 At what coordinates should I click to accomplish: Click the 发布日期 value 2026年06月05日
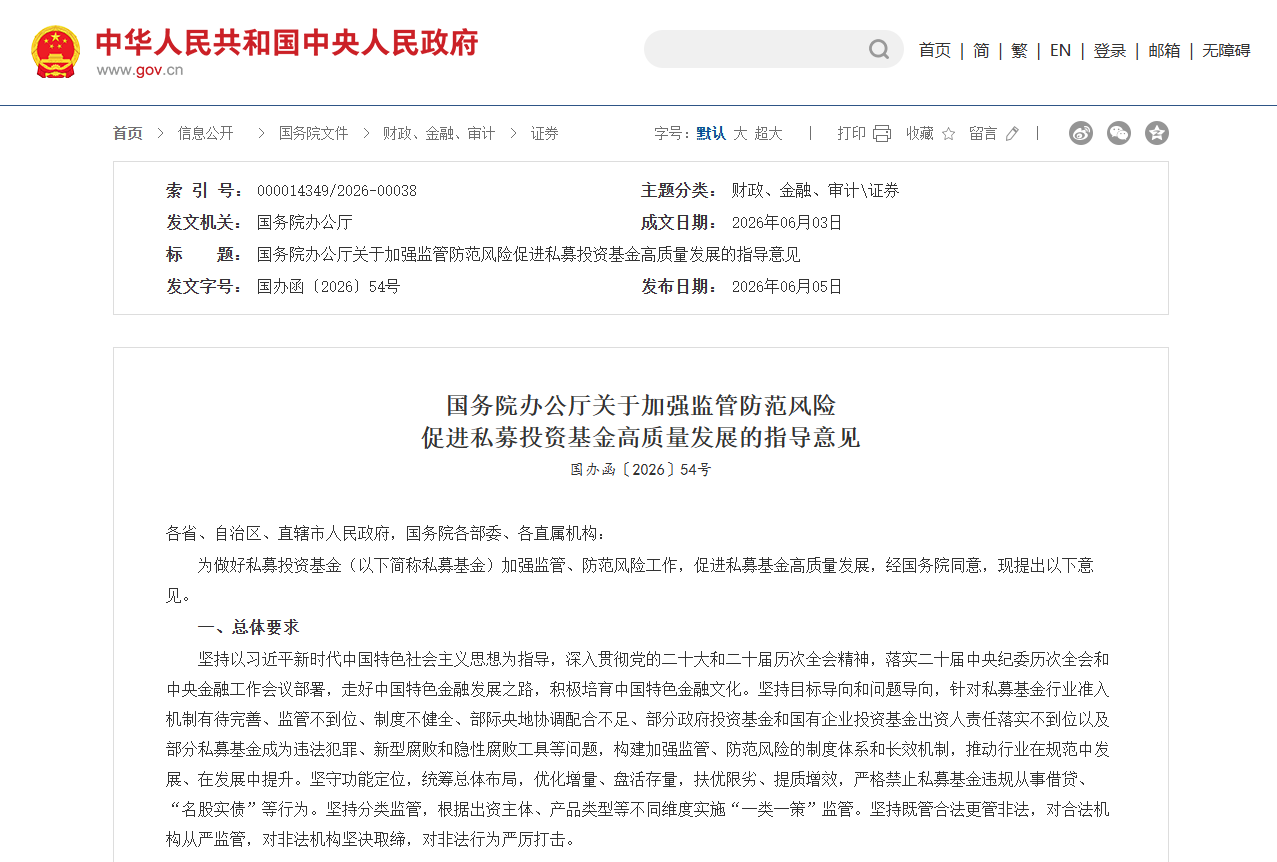pyautogui.click(x=787, y=286)
